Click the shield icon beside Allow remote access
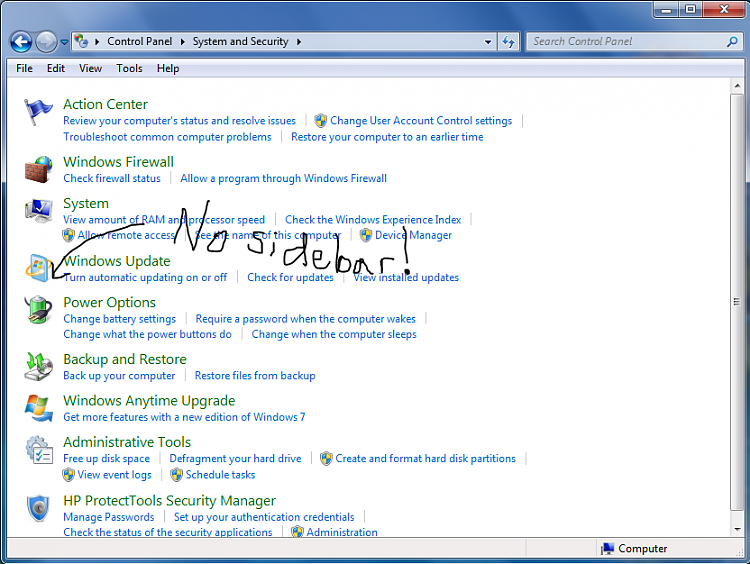 tap(68, 235)
